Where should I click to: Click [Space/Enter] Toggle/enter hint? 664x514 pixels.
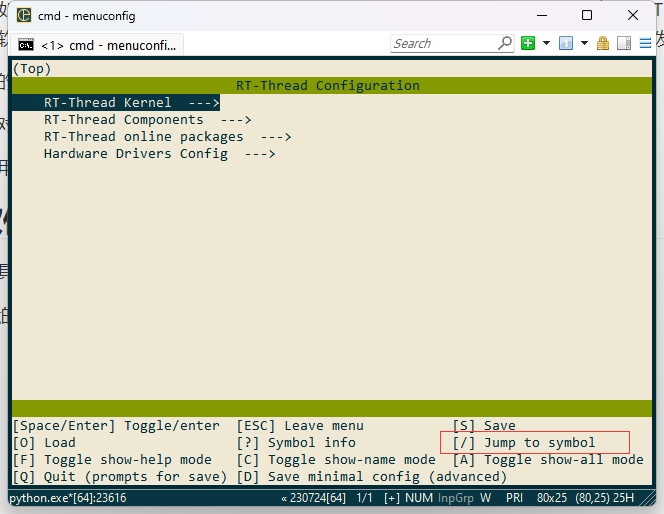tap(116, 425)
